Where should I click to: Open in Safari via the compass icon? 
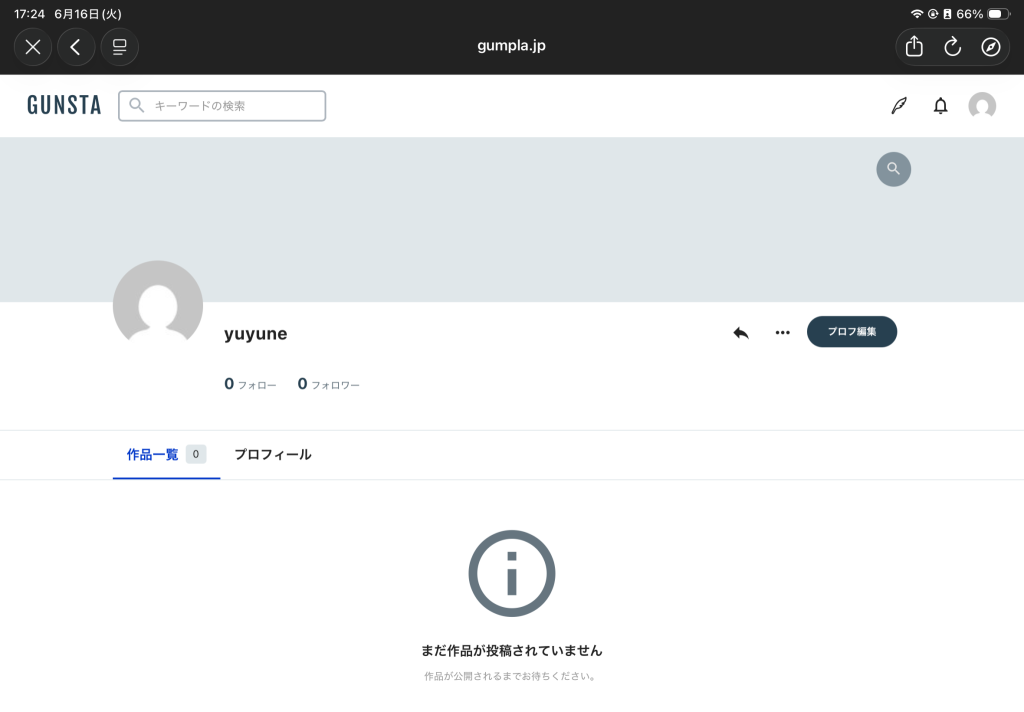pyautogui.click(x=991, y=46)
